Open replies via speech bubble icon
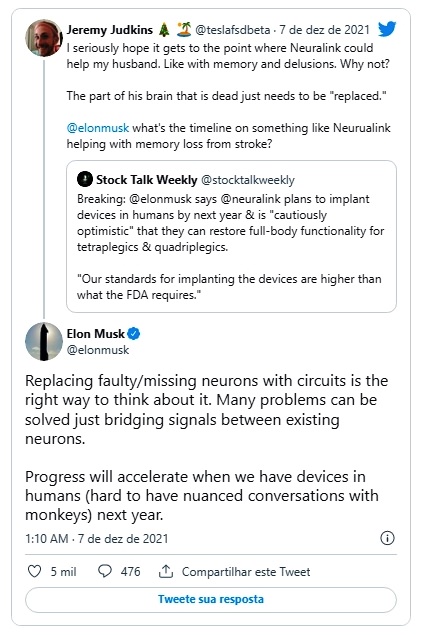The height and width of the screenshot is (635, 434). 105,571
